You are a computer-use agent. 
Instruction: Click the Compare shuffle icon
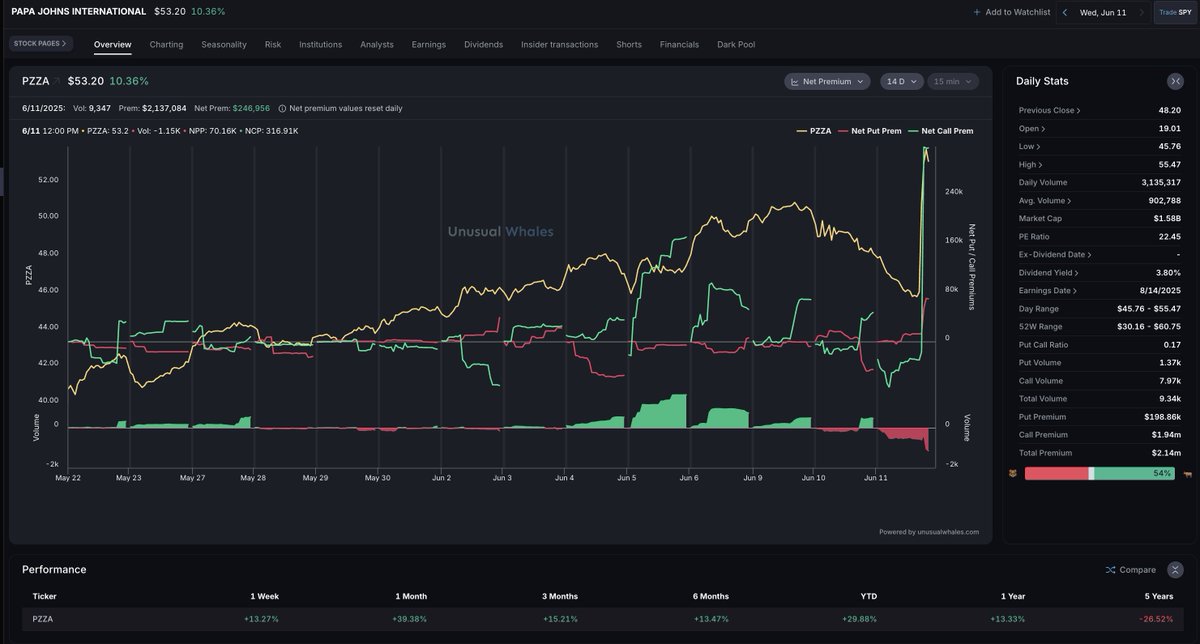(x=1110, y=570)
